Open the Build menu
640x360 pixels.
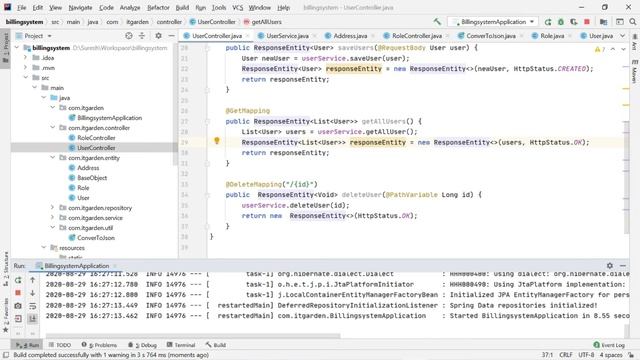click(x=182, y=7)
